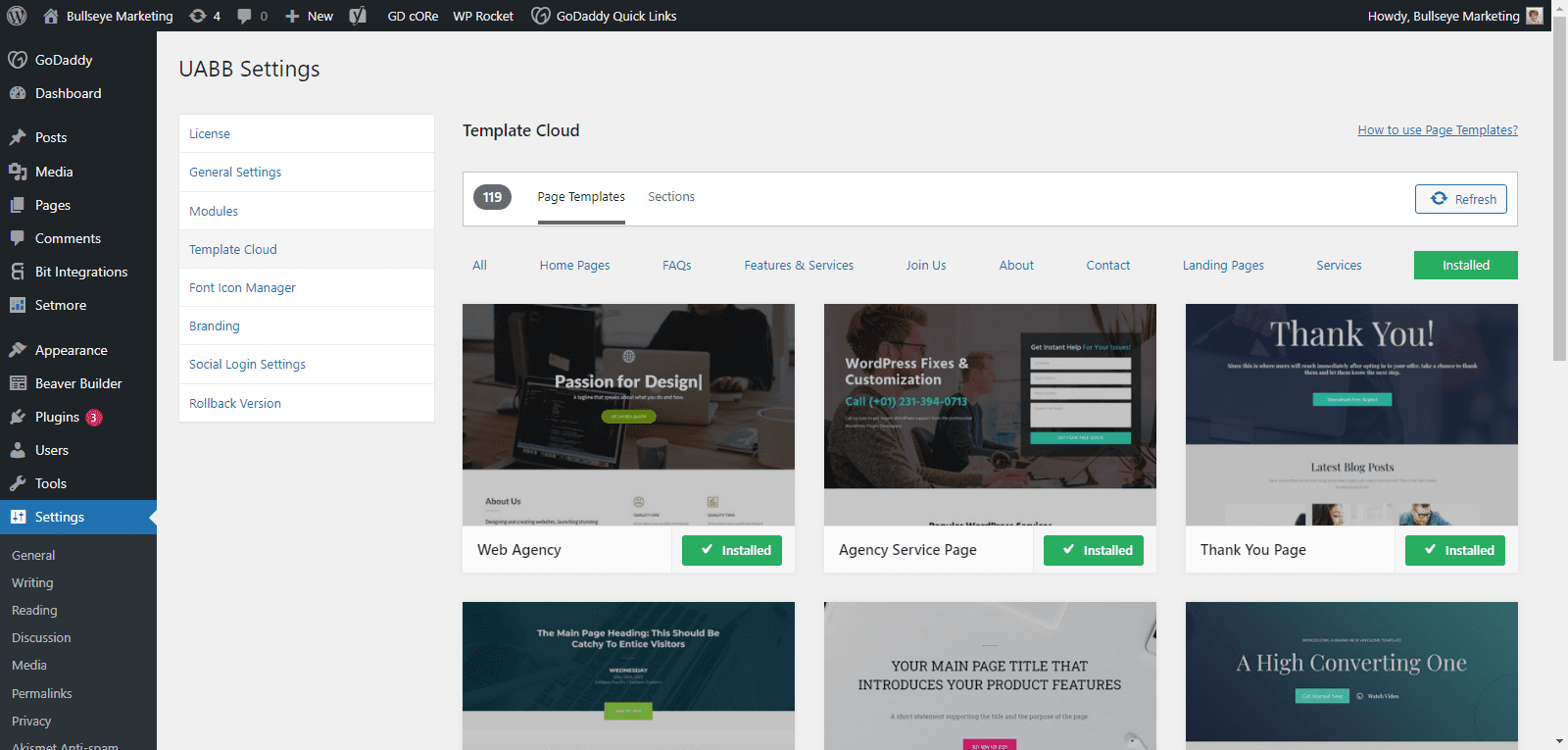The width and height of the screenshot is (1568, 750).
Task: Open the comments bubble icon in admin bar
Action: coord(244,16)
